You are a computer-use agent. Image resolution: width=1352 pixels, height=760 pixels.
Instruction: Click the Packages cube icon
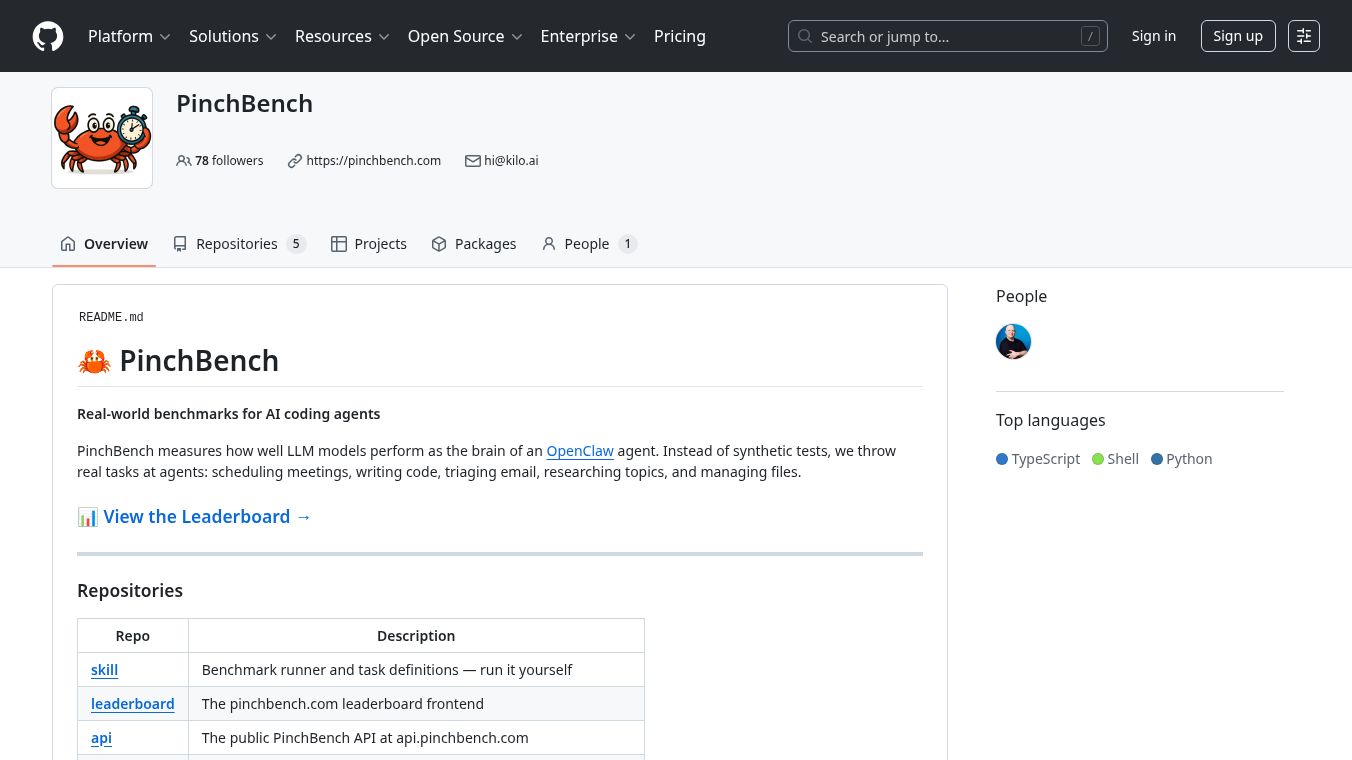tap(439, 244)
